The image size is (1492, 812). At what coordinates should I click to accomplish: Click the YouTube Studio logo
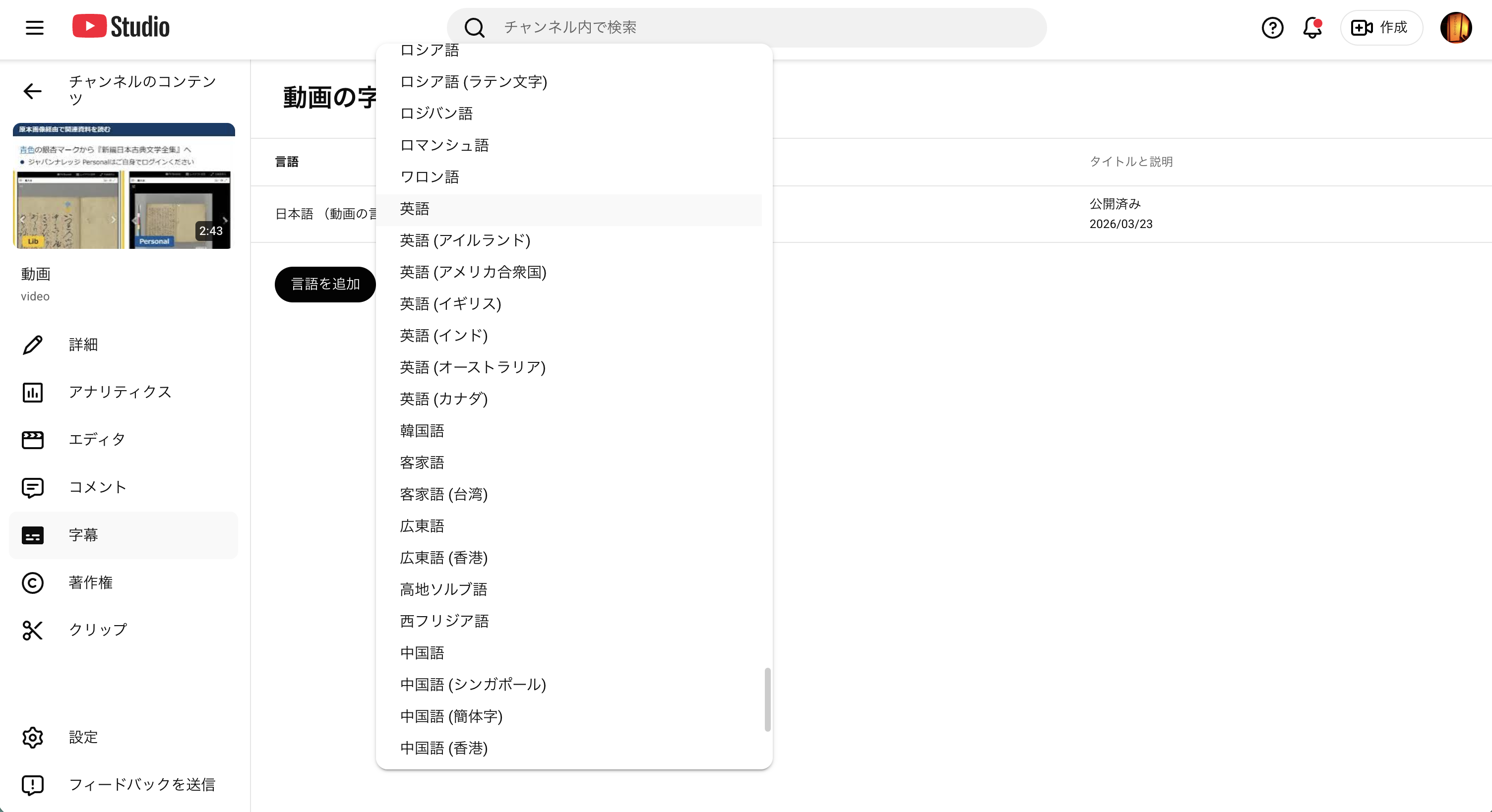pyautogui.click(x=120, y=26)
